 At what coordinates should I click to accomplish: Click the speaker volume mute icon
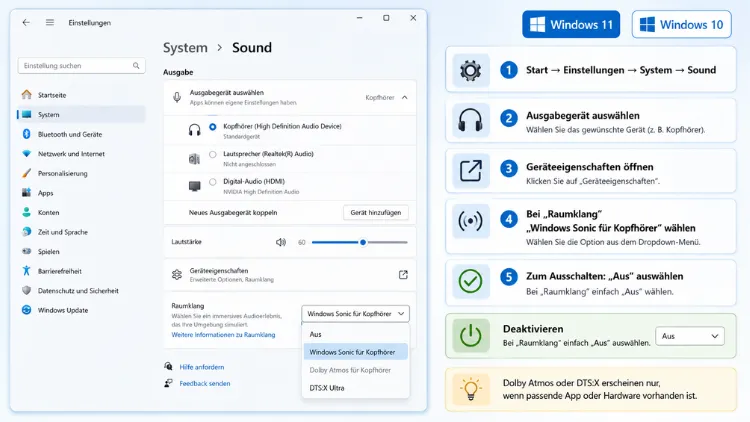click(x=281, y=242)
